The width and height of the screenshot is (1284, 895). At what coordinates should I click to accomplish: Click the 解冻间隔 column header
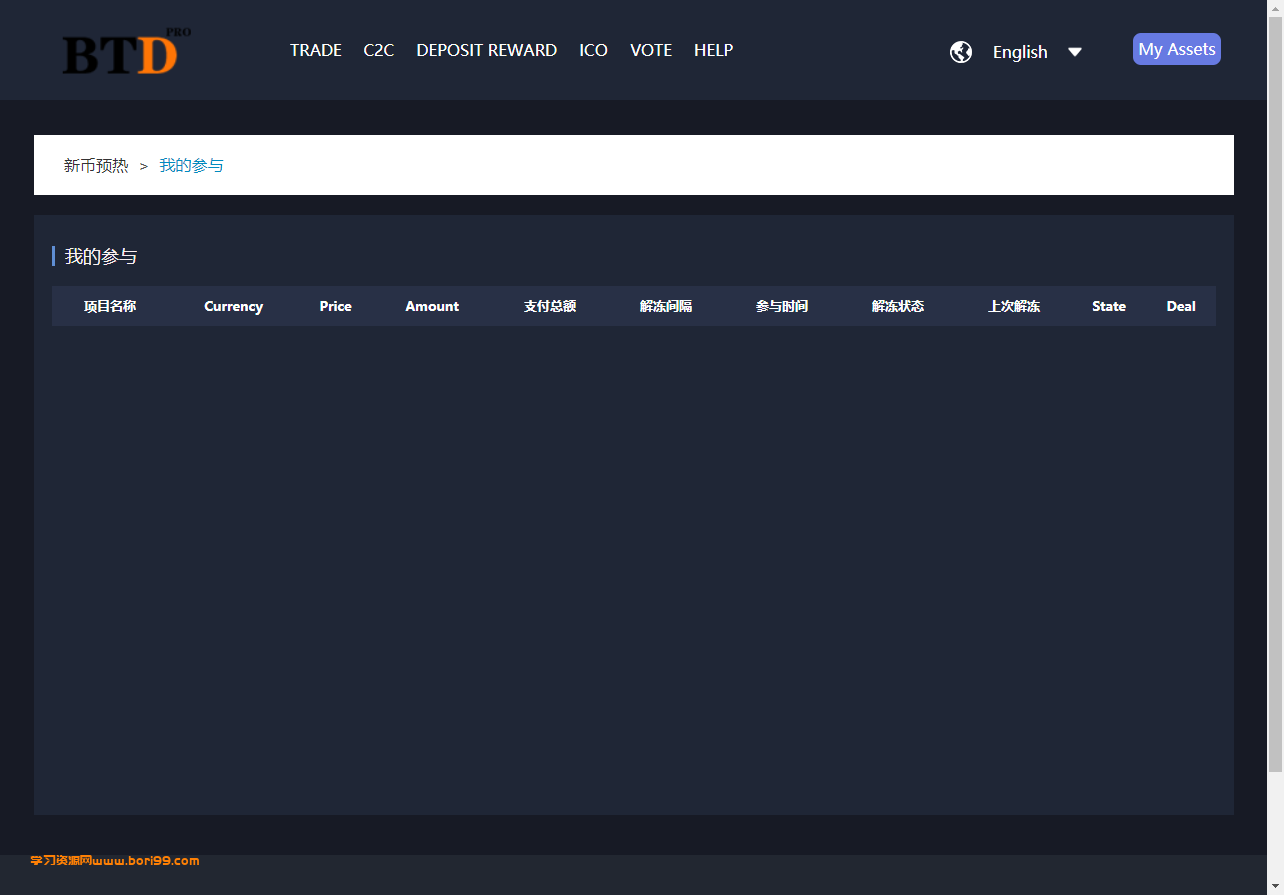(666, 306)
